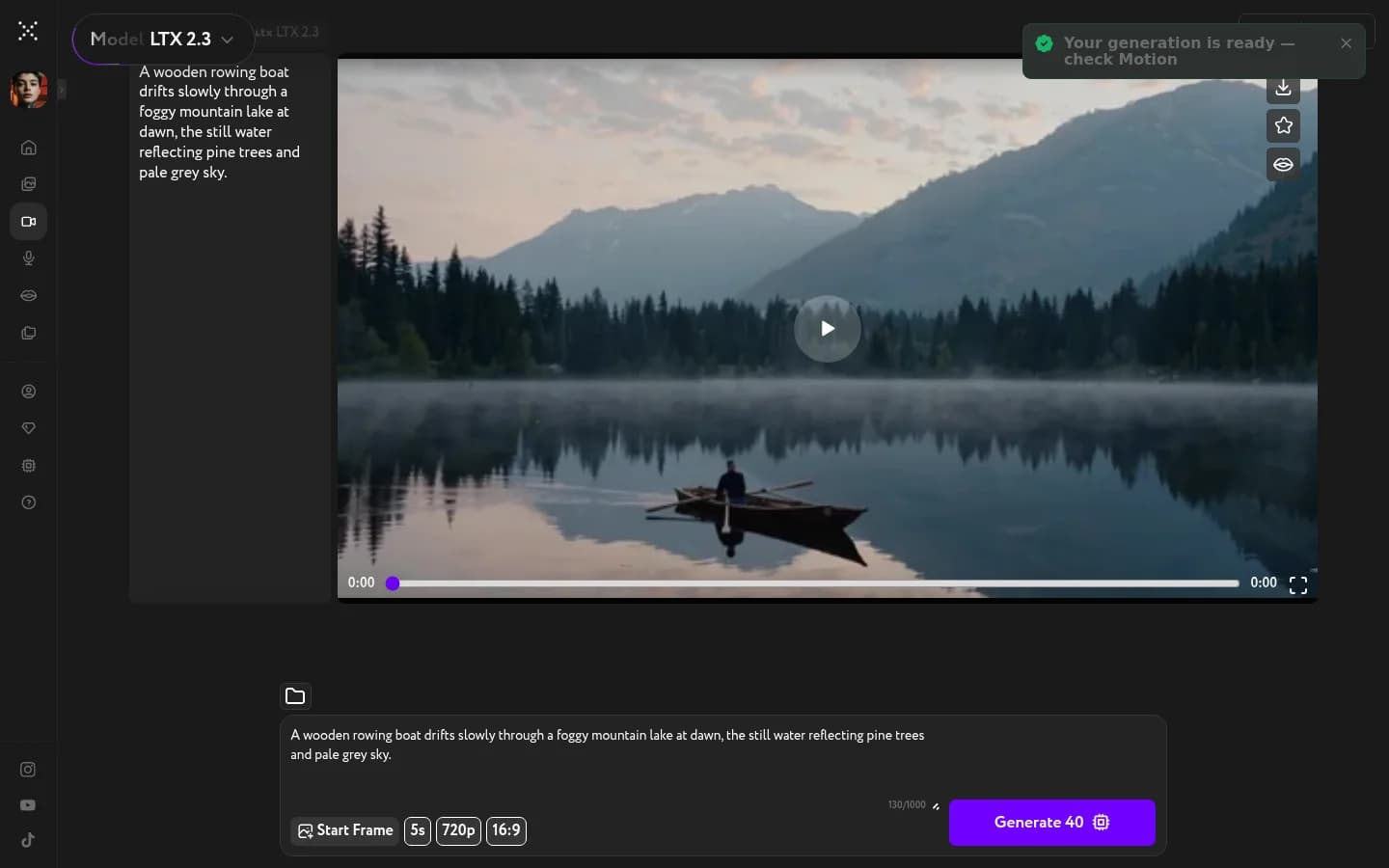Add a Start Frame
1389x868 pixels.
click(344, 831)
